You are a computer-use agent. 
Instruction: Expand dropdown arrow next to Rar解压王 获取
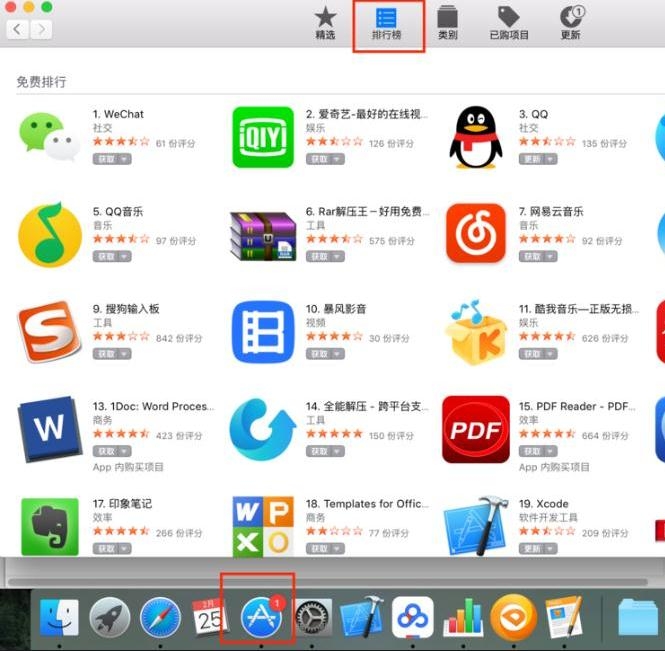pyautogui.click(x=338, y=257)
